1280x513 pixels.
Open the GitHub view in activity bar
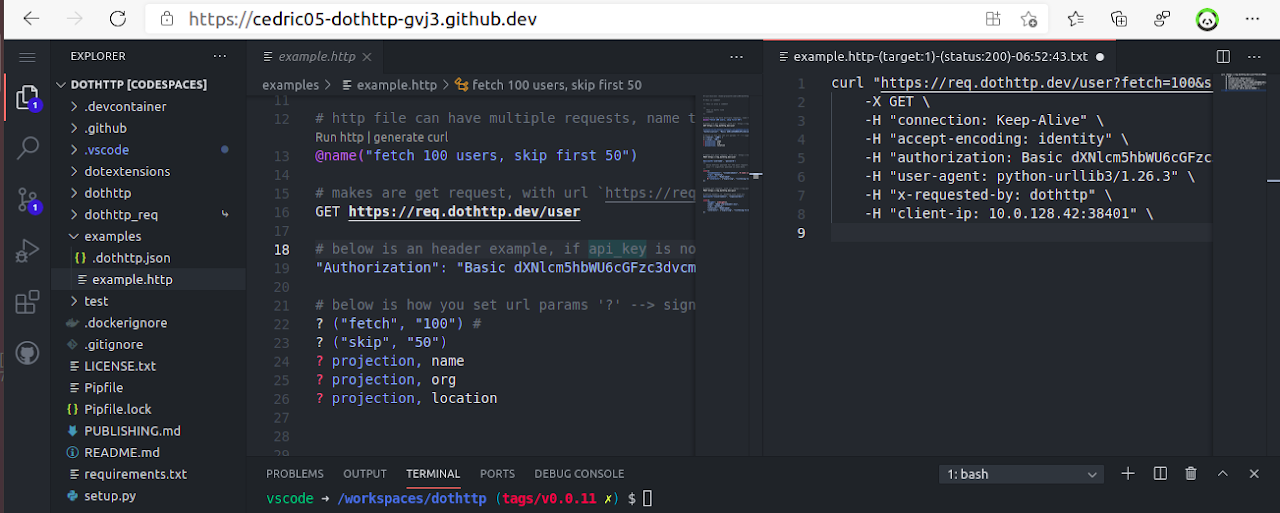point(27,353)
